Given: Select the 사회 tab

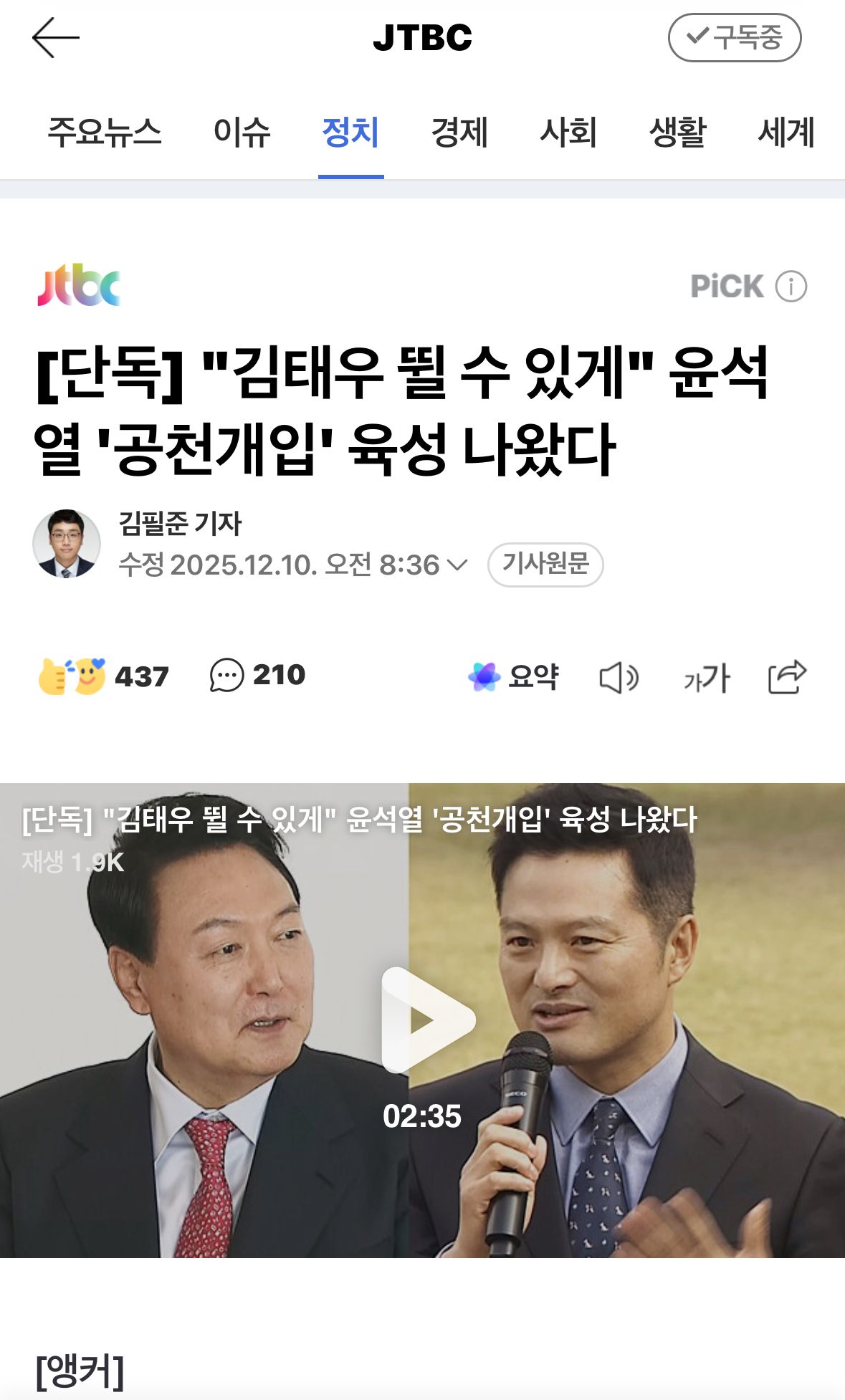Looking at the screenshot, I should 568,133.
